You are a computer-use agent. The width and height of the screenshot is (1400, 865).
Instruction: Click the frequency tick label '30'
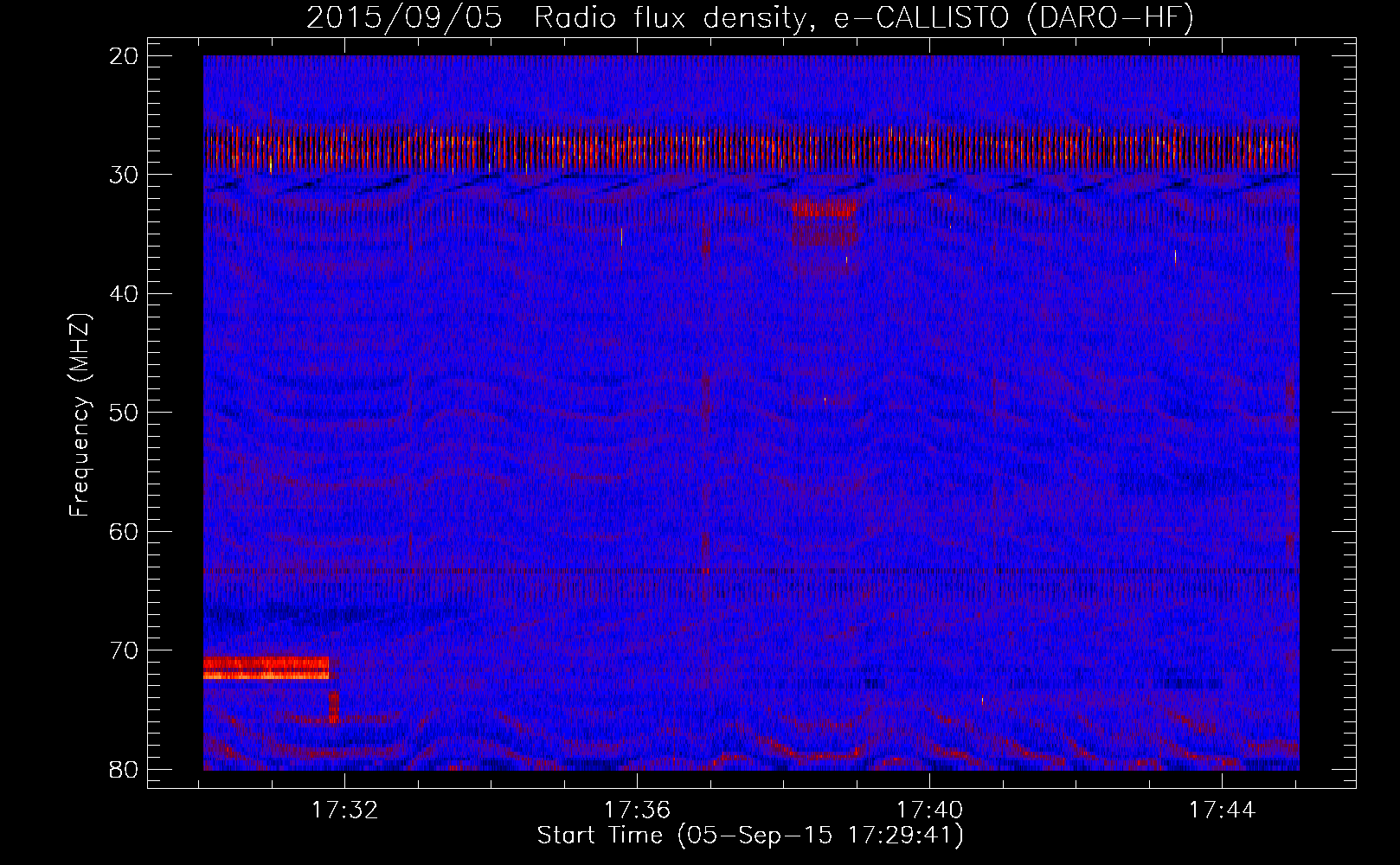coord(124,175)
